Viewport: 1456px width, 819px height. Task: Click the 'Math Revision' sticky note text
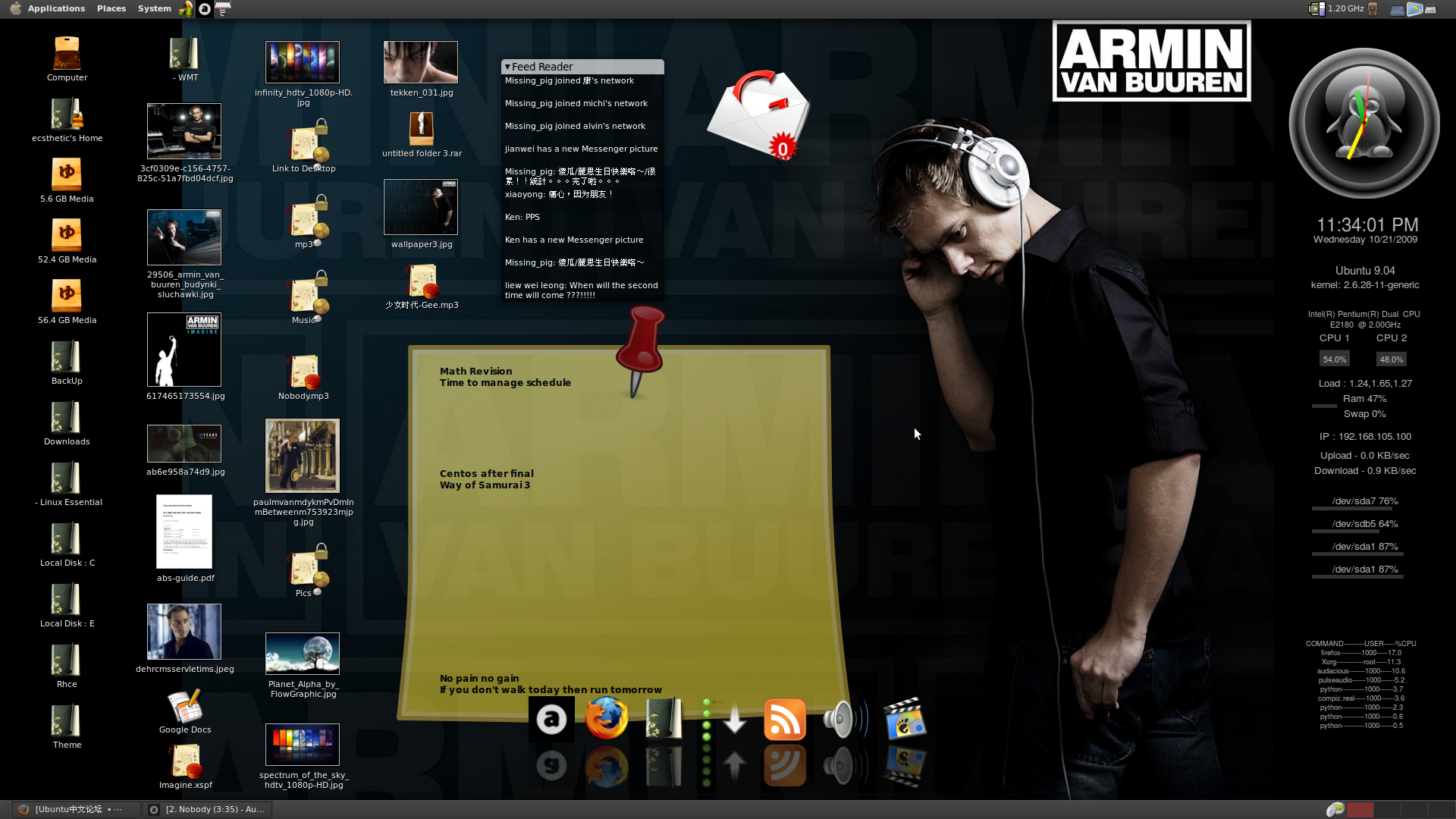pos(475,371)
